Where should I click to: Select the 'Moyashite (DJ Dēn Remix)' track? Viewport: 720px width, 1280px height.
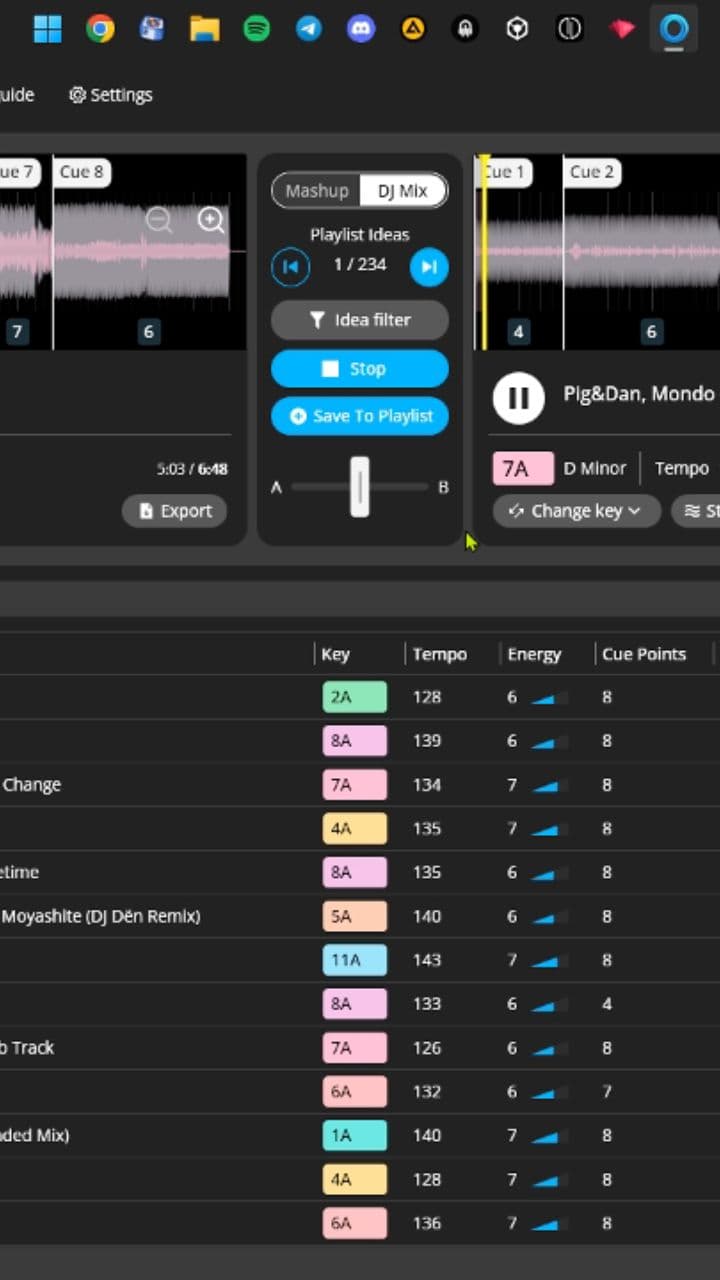point(360,916)
